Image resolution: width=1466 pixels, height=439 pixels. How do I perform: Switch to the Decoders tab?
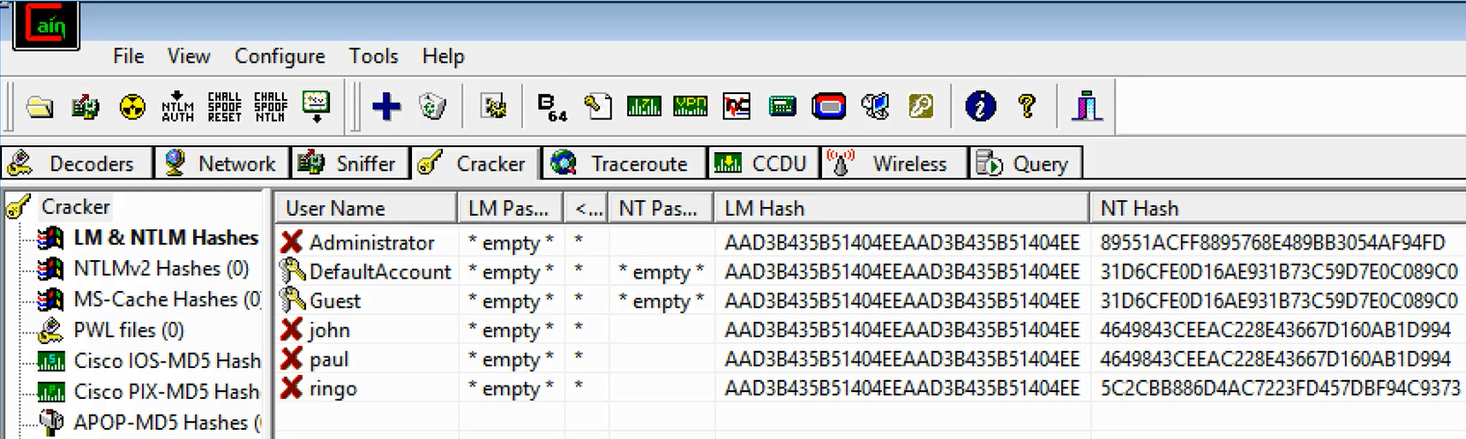pyautogui.click(x=76, y=163)
